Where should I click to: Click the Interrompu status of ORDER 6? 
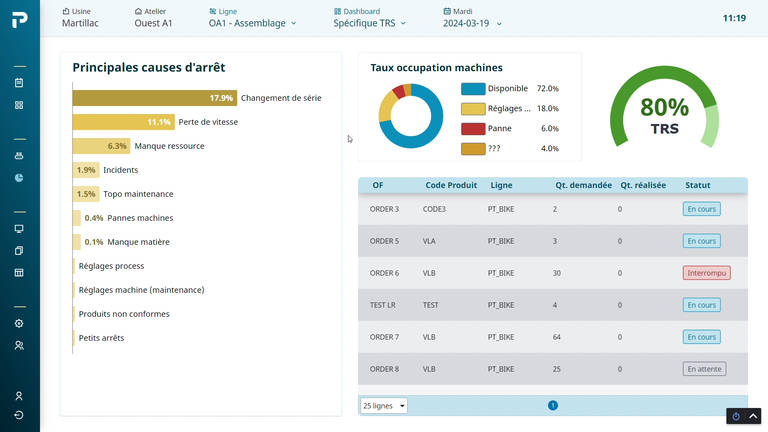click(706, 273)
